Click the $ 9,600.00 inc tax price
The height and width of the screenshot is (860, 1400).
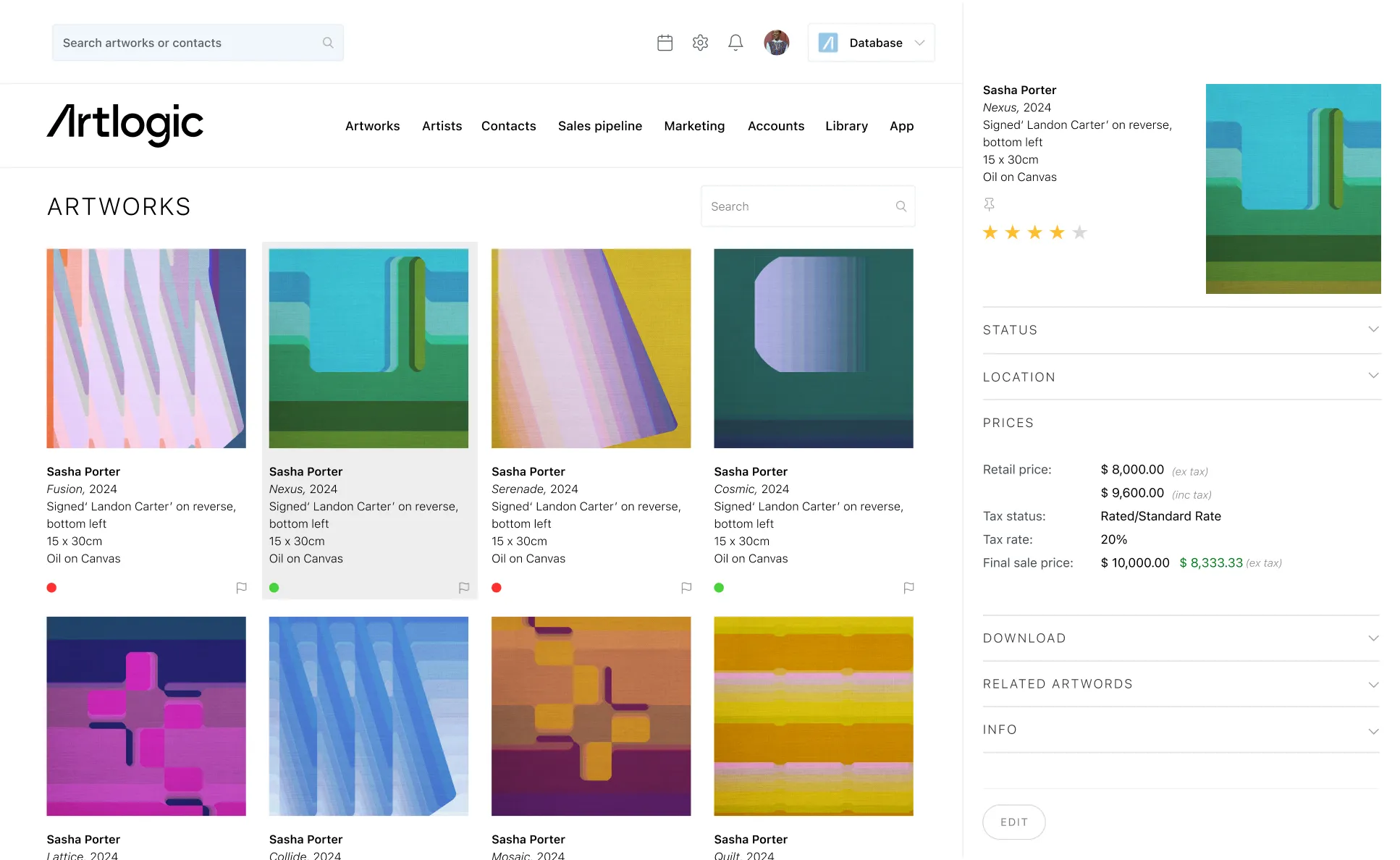pyautogui.click(x=1132, y=493)
